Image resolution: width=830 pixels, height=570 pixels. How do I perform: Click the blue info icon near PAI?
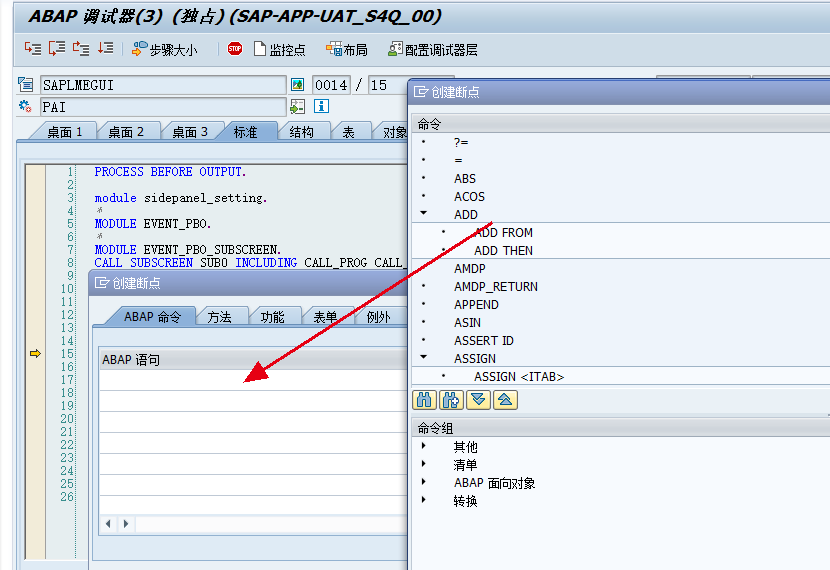click(321, 106)
